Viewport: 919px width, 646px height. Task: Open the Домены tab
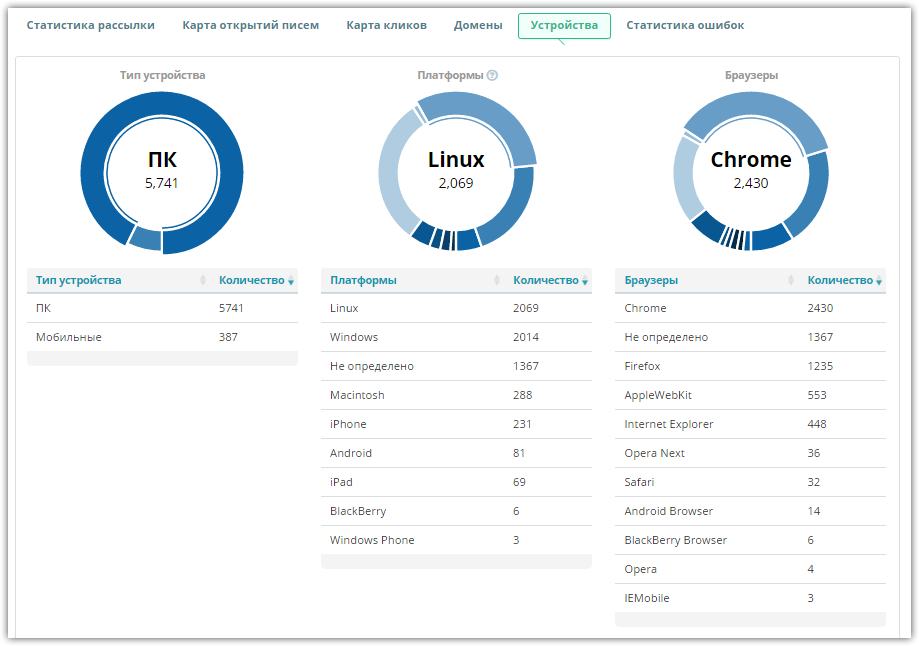point(478,25)
